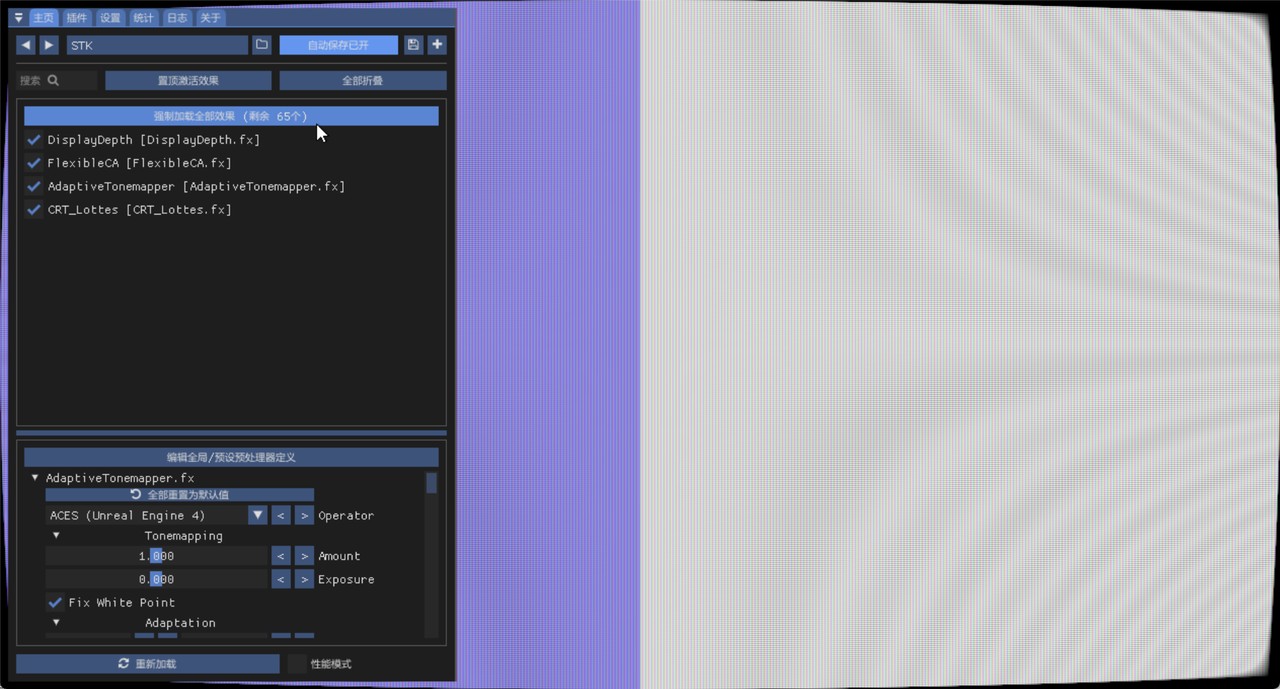1280x689 pixels.
Task: Click 强制加载全部效果 load all button
Action: tap(231, 116)
